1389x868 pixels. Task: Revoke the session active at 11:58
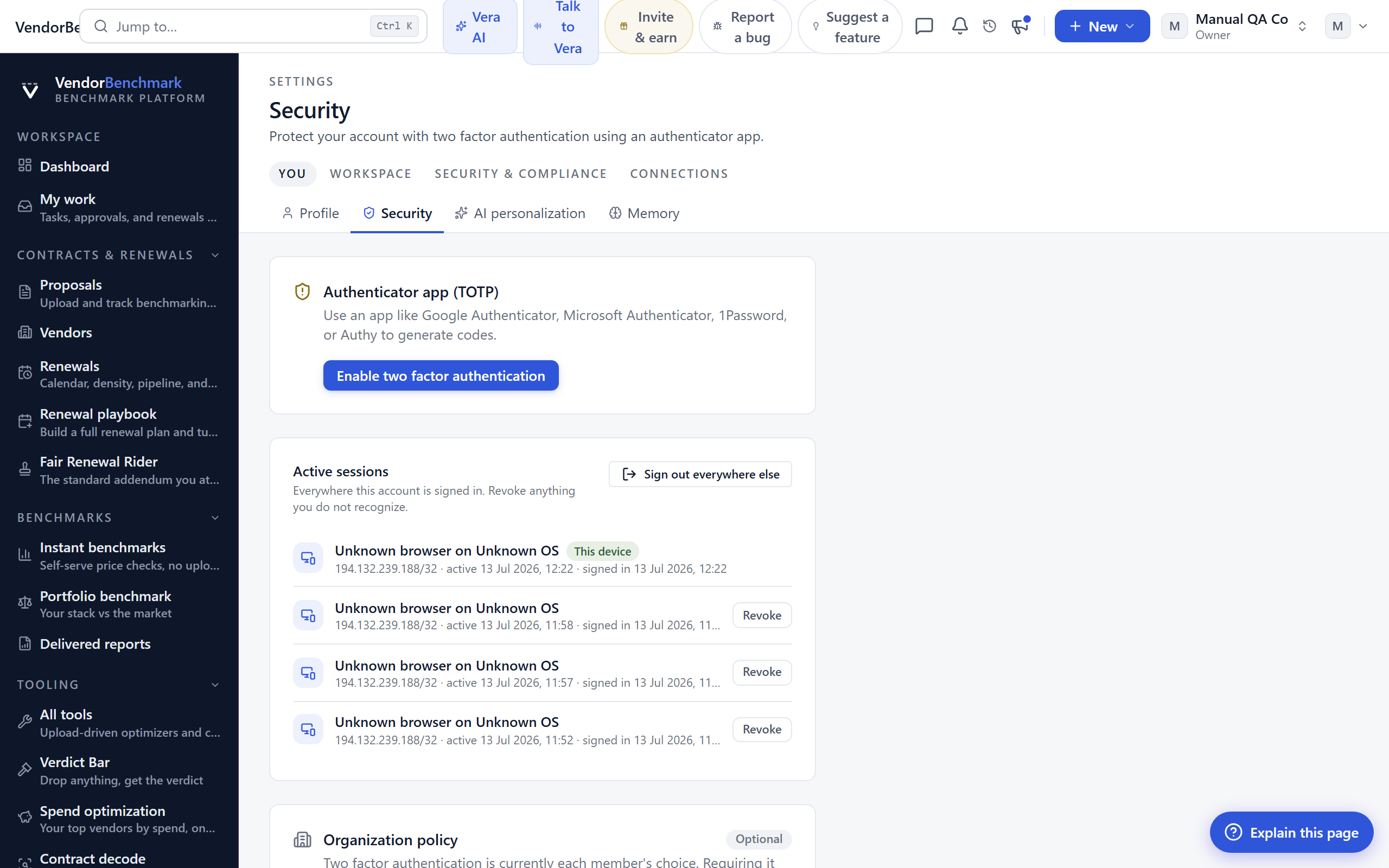click(762, 615)
